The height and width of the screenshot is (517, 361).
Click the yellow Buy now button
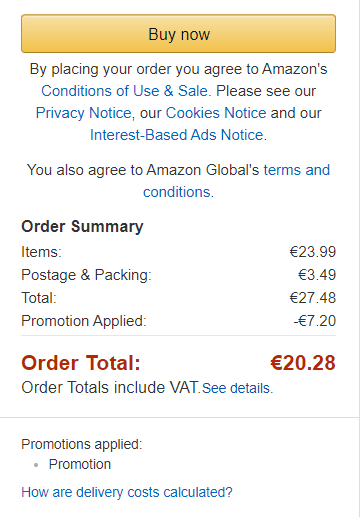[178, 33]
